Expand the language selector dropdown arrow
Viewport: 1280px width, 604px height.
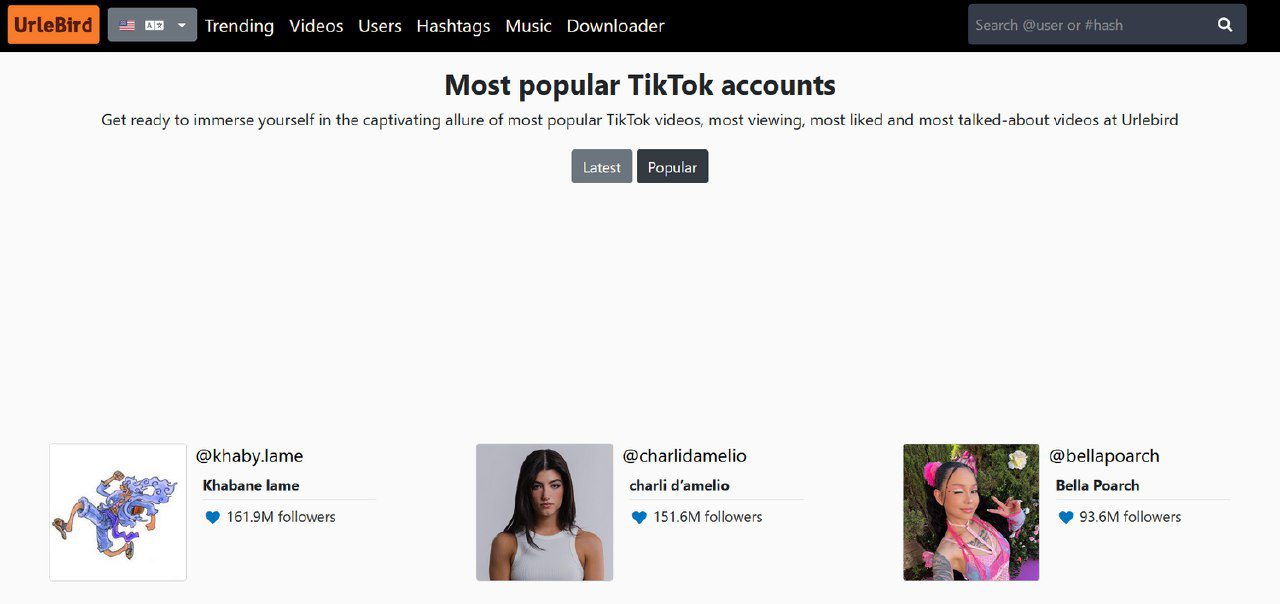182,25
